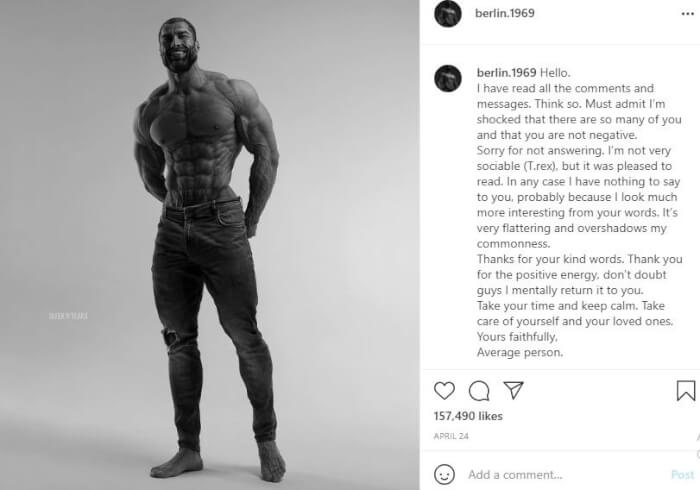The image size is (700, 490).
Task: Click the black-and-white bodybuilder photo
Action: click(209, 245)
